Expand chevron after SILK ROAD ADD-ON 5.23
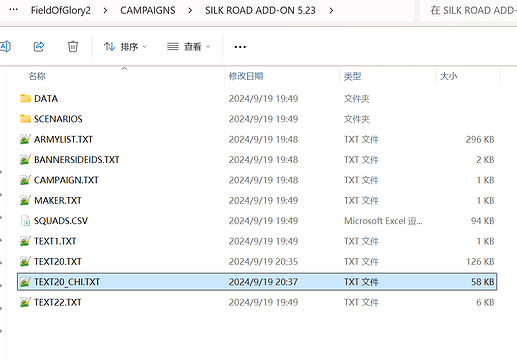 pos(331,11)
